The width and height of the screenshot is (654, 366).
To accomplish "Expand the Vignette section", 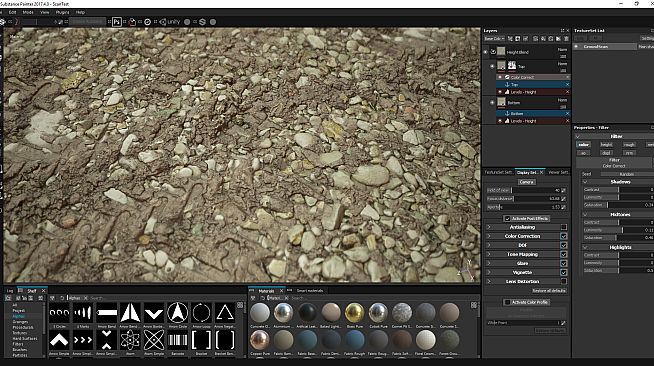I will coord(489,272).
